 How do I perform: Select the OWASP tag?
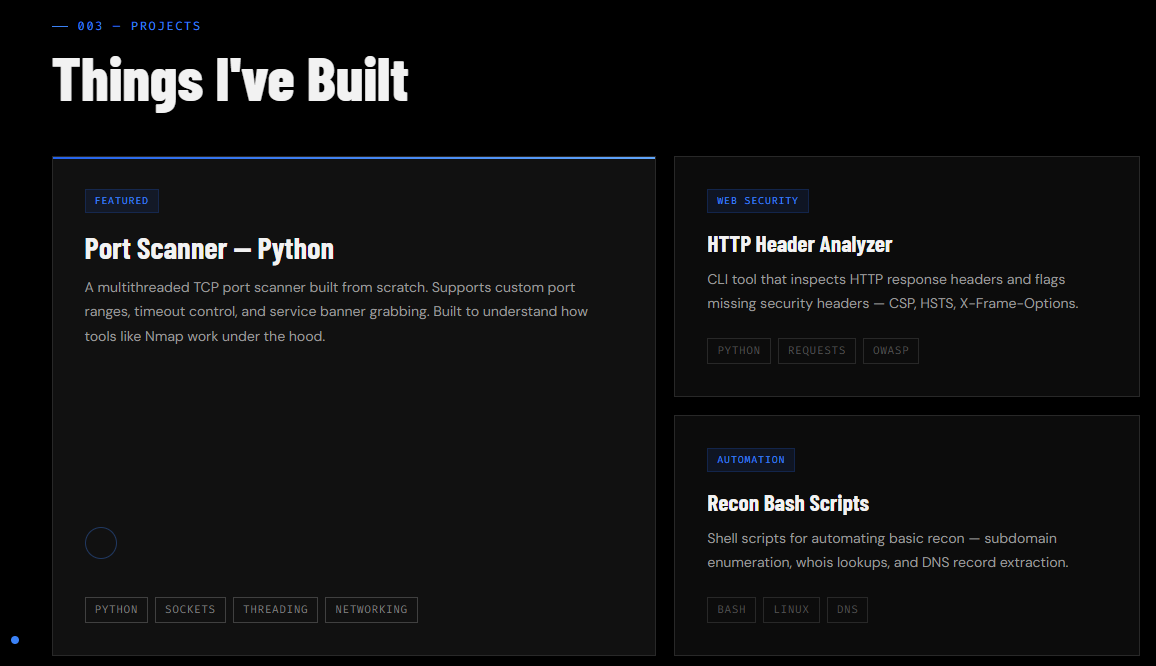click(x=890, y=351)
